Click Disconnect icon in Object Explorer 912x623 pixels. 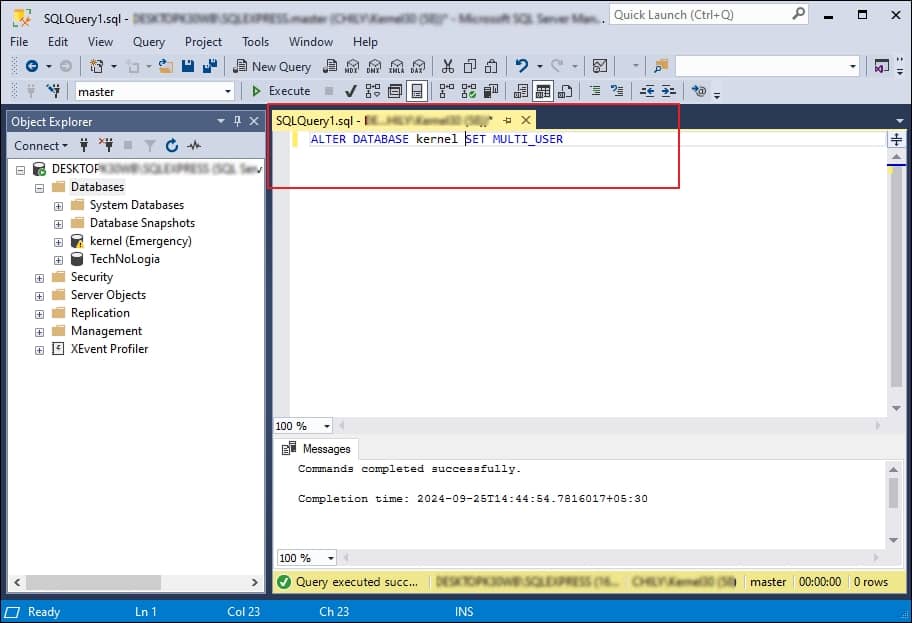pos(106,145)
